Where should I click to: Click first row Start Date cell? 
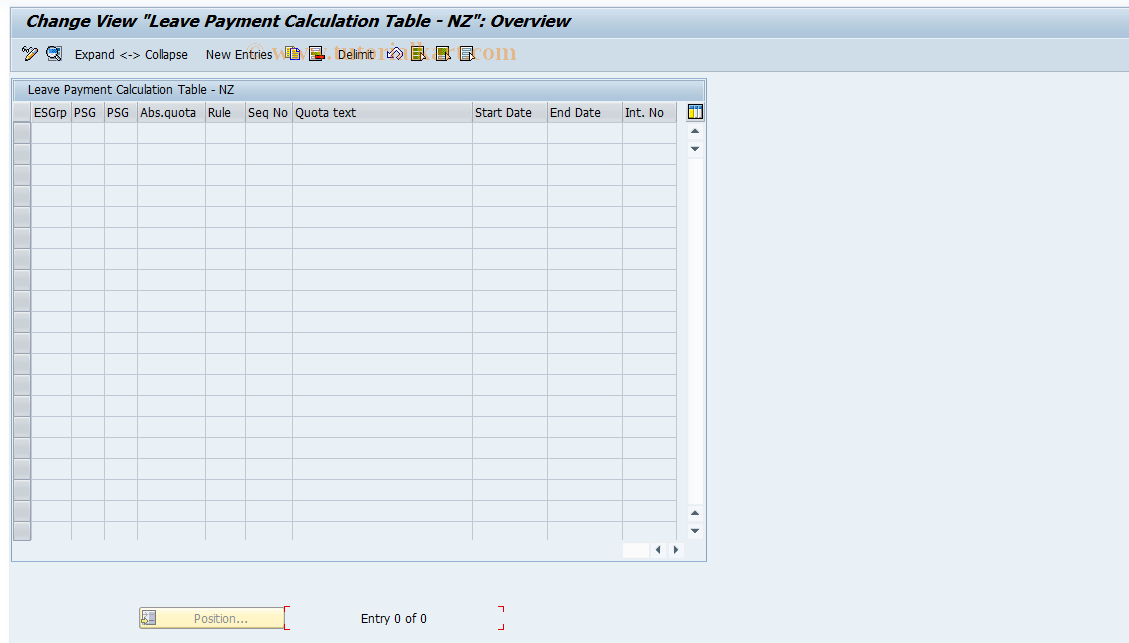510,133
